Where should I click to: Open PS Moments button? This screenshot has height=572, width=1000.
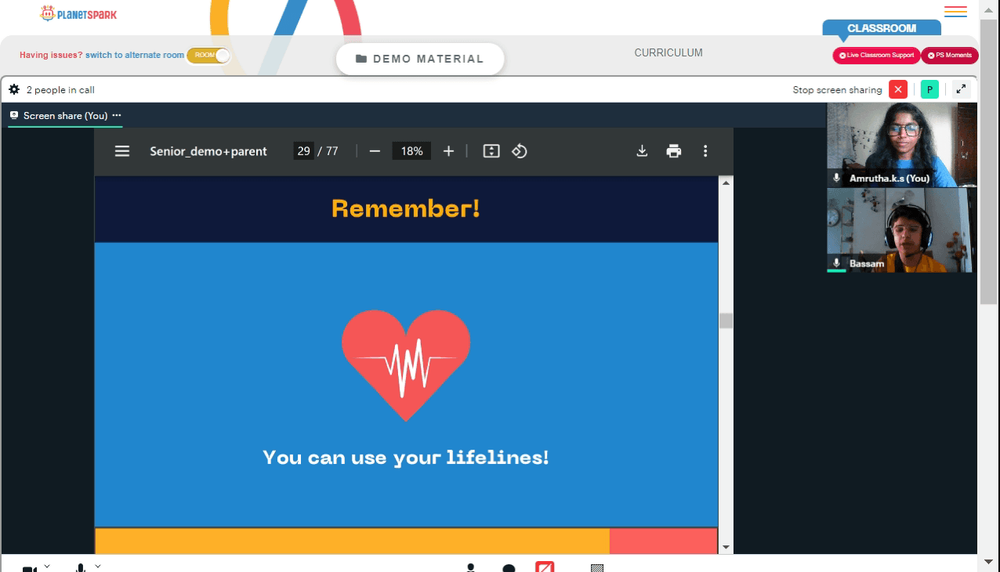pos(950,55)
